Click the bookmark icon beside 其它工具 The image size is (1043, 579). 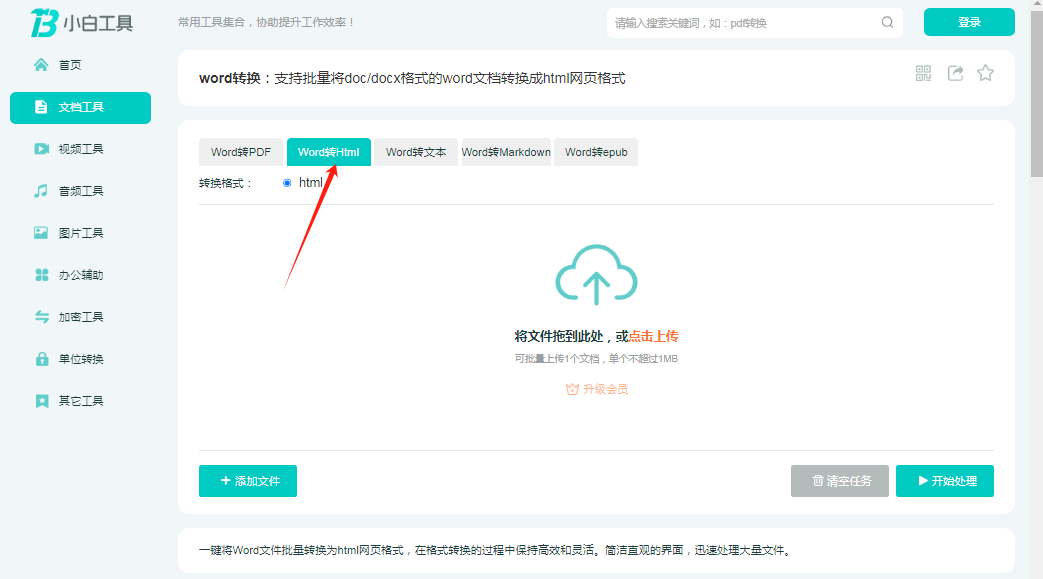pyautogui.click(x=42, y=401)
